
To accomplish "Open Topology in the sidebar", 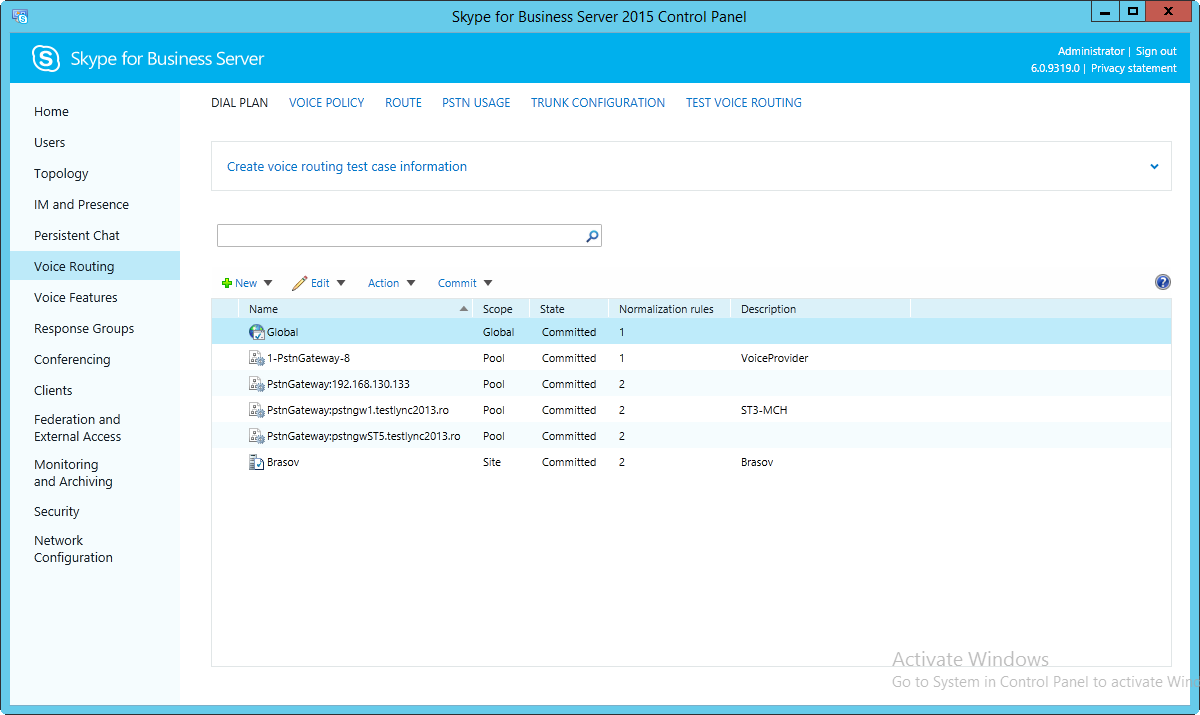I will (x=61, y=174).
